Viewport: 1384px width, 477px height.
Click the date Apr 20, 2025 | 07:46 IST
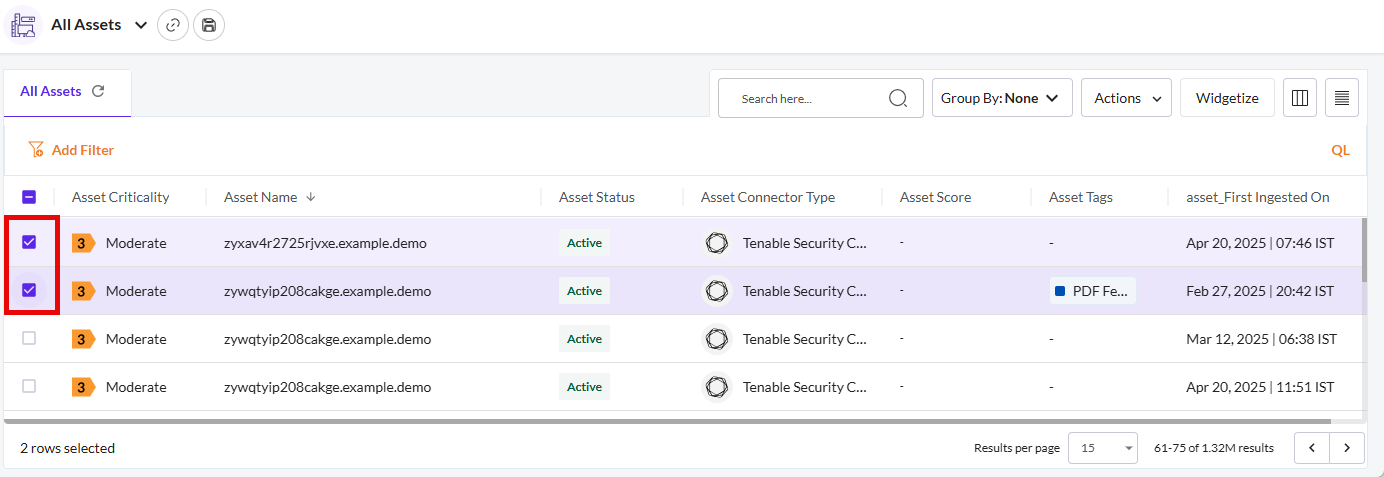click(x=1259, y=243)
